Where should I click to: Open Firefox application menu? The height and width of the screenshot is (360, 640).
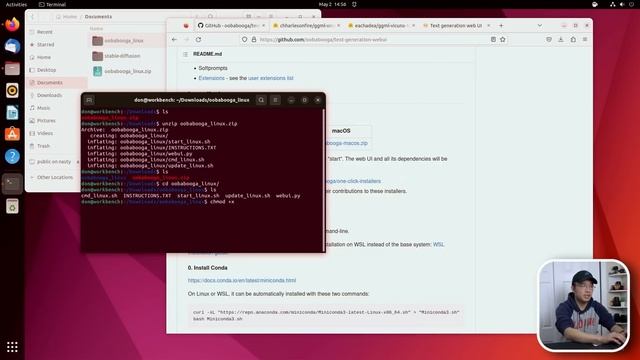(585, 40)
